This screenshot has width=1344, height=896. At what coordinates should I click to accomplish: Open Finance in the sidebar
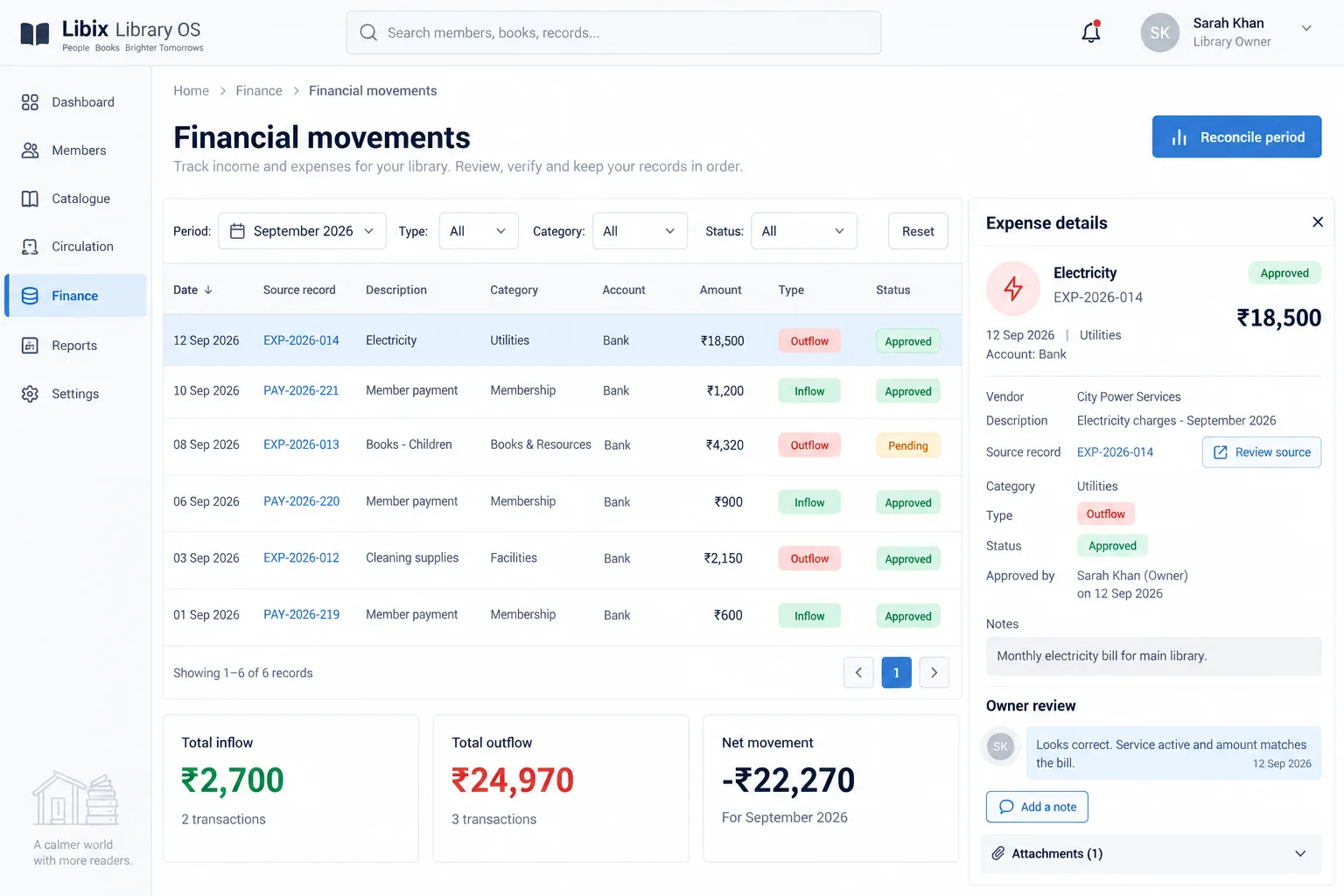tap(75, 296)
